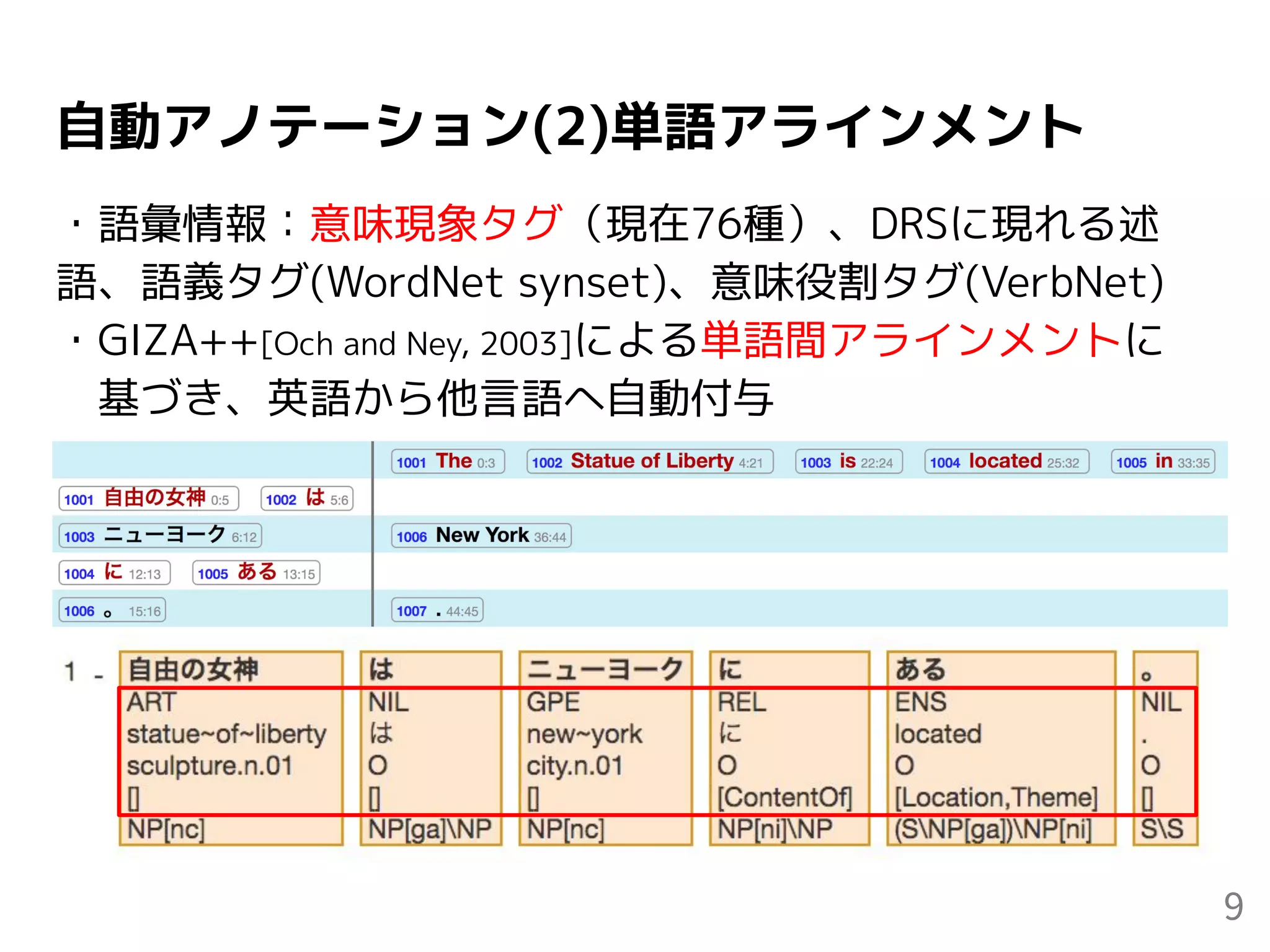Click the red text '単語間アラインメント'
Screen dimensions: 1270x952
pos(912,340)
